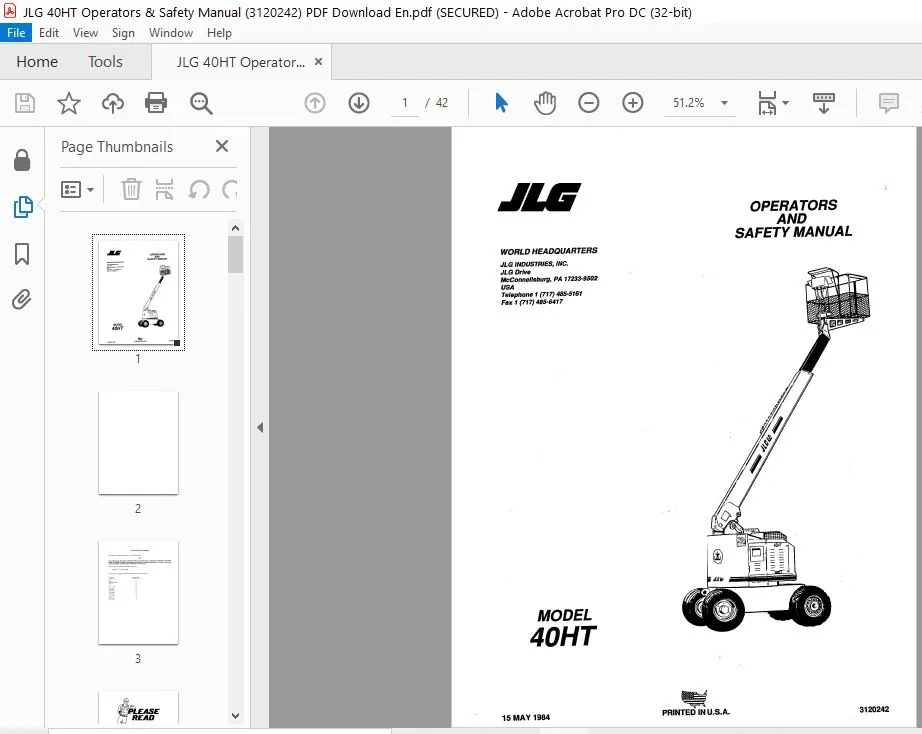Click the "MODEL 40HT" text on page
Screen dimensions: 922x734
563,628
